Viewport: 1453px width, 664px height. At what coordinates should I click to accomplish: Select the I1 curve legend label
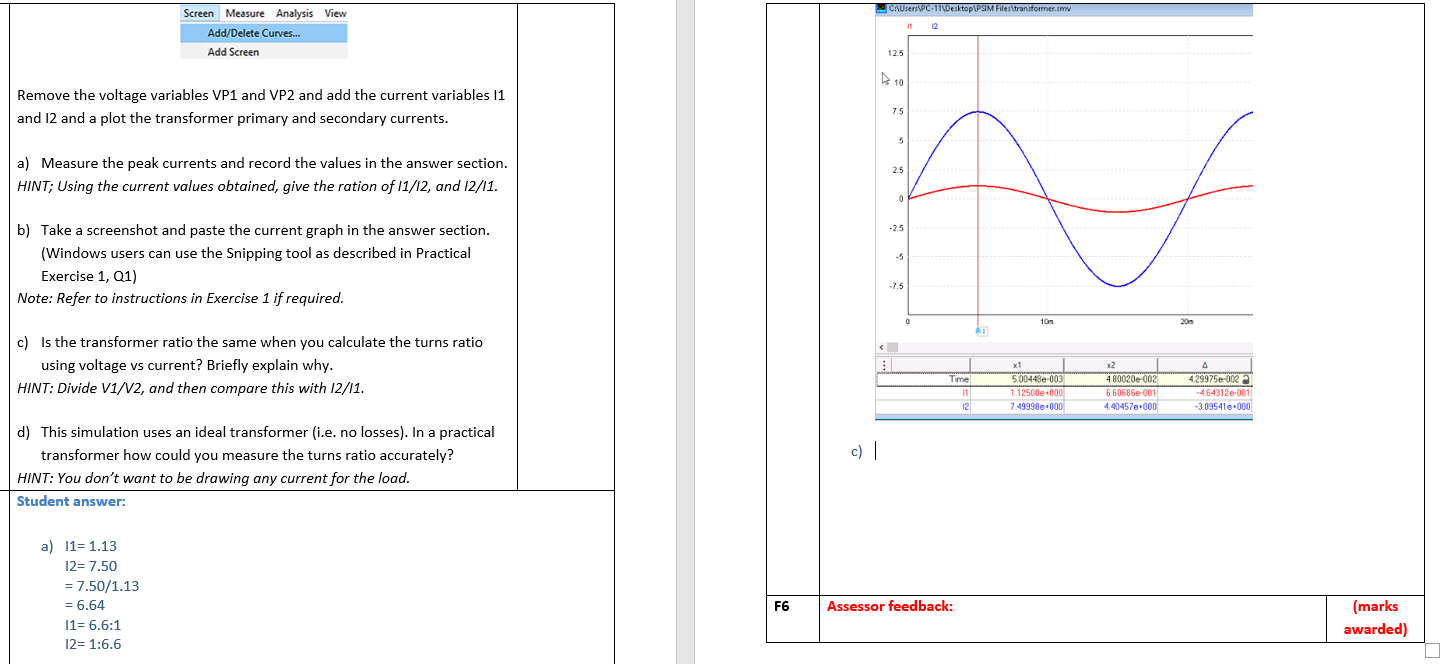click(909, 25)
